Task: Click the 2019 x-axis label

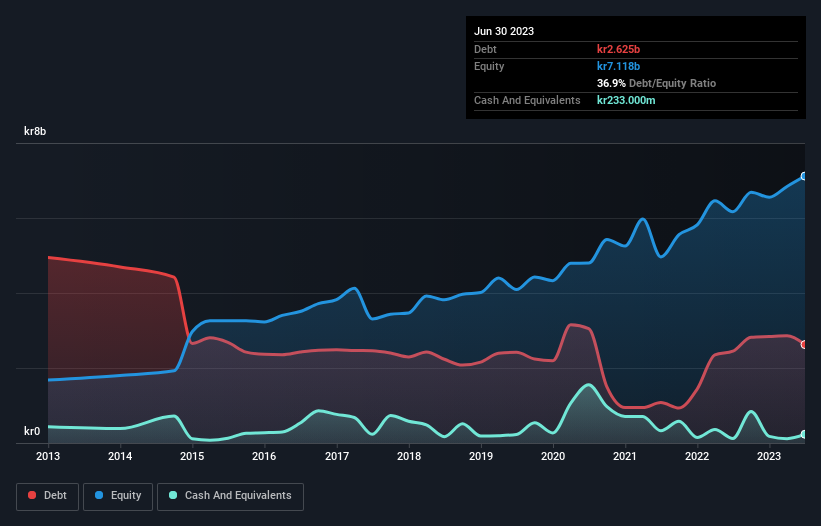Action: point(481,456)
